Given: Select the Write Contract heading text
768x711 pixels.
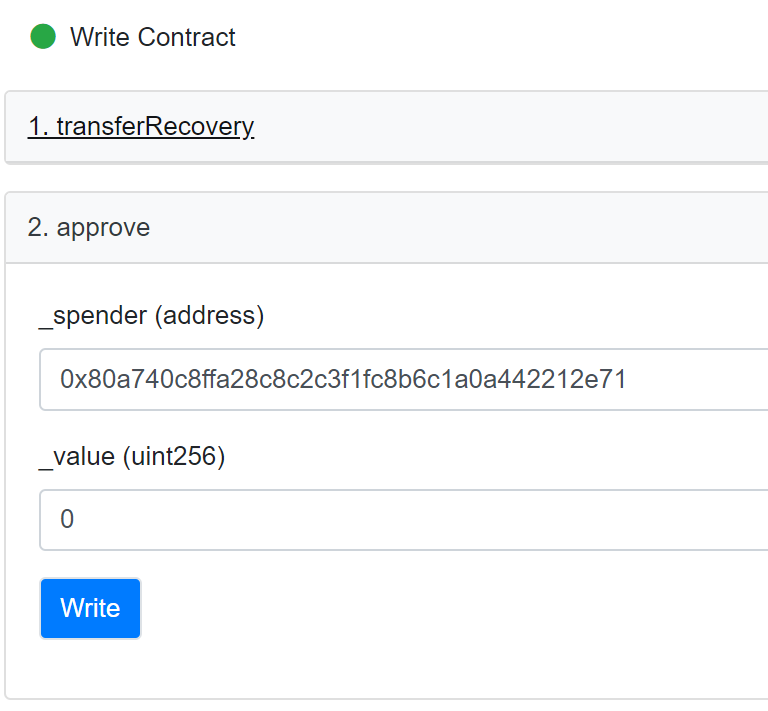Looking at the screenshot, I should 153,38.
